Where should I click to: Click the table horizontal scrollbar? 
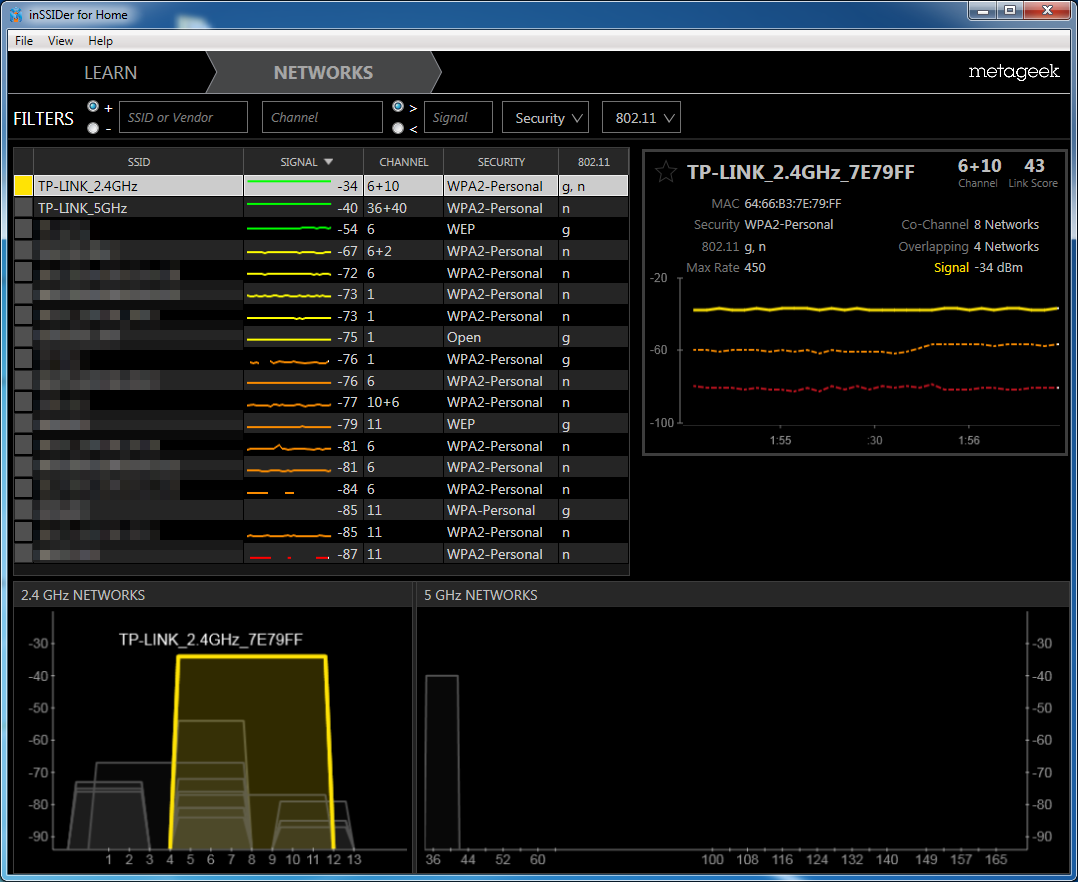[x=321, y=570]
